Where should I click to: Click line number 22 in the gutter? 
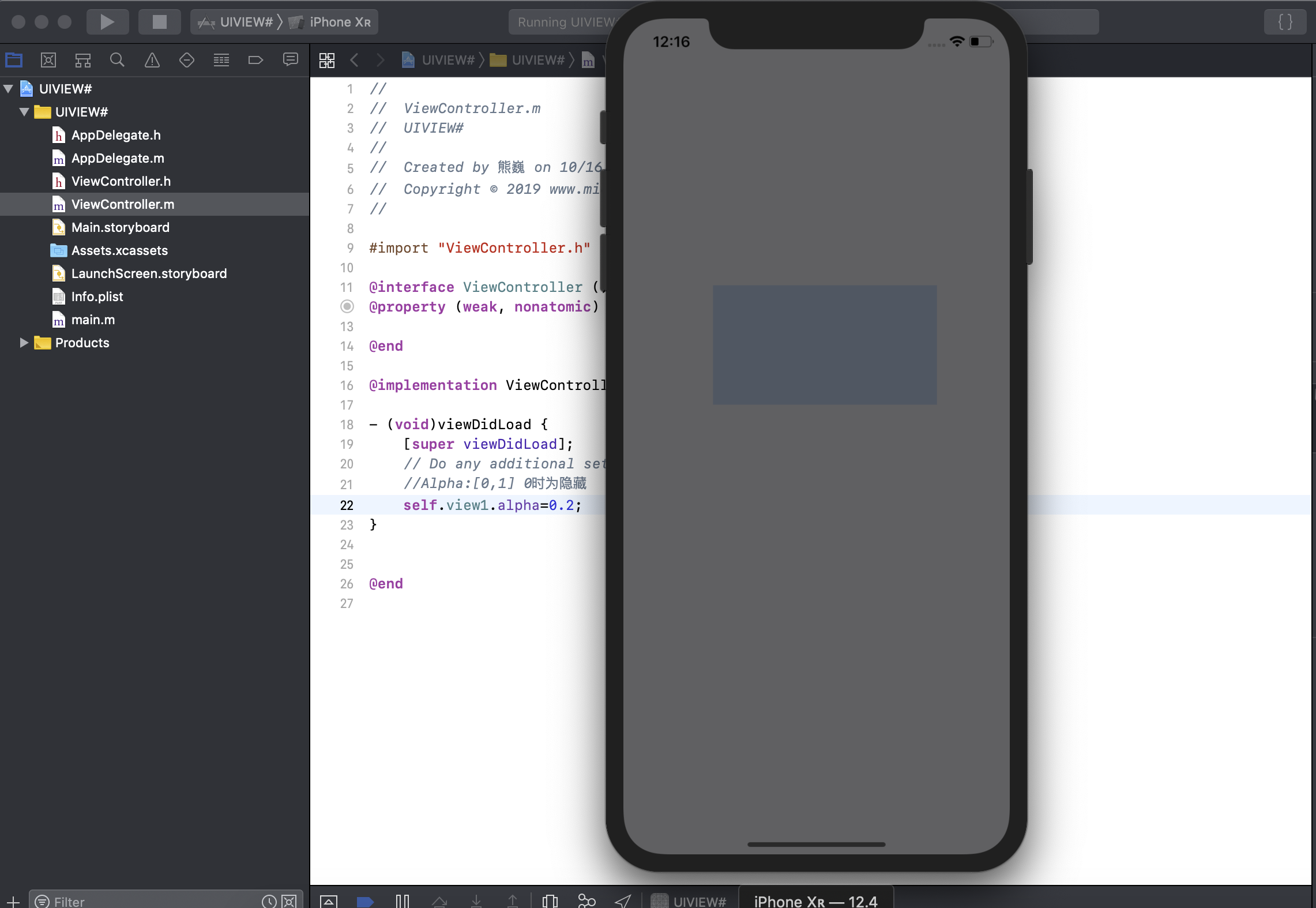click(x=347, y=505)
